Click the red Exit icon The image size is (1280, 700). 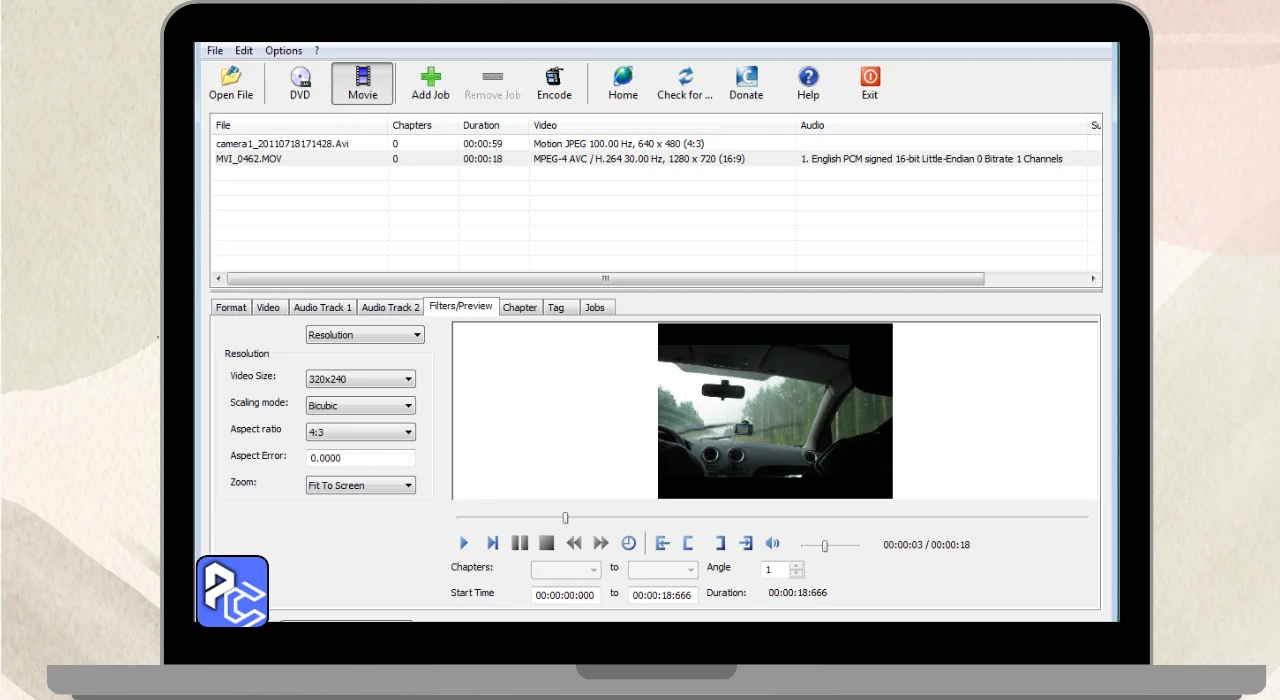pyautogui.click(x=870, y=78)
